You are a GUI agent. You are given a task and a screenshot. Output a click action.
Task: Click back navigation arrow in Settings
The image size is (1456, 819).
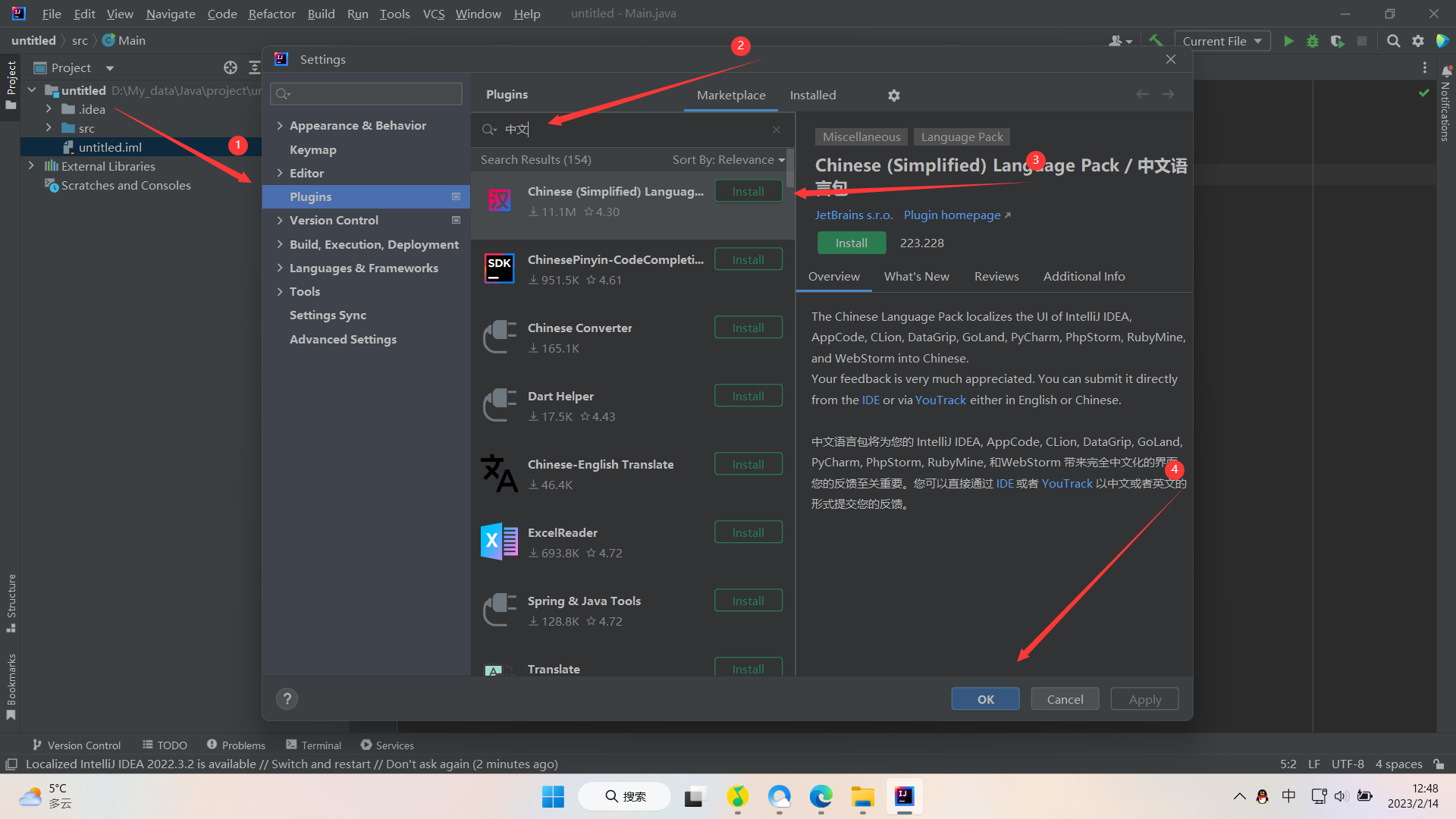pyautogui.click(x=1142, y=94)
